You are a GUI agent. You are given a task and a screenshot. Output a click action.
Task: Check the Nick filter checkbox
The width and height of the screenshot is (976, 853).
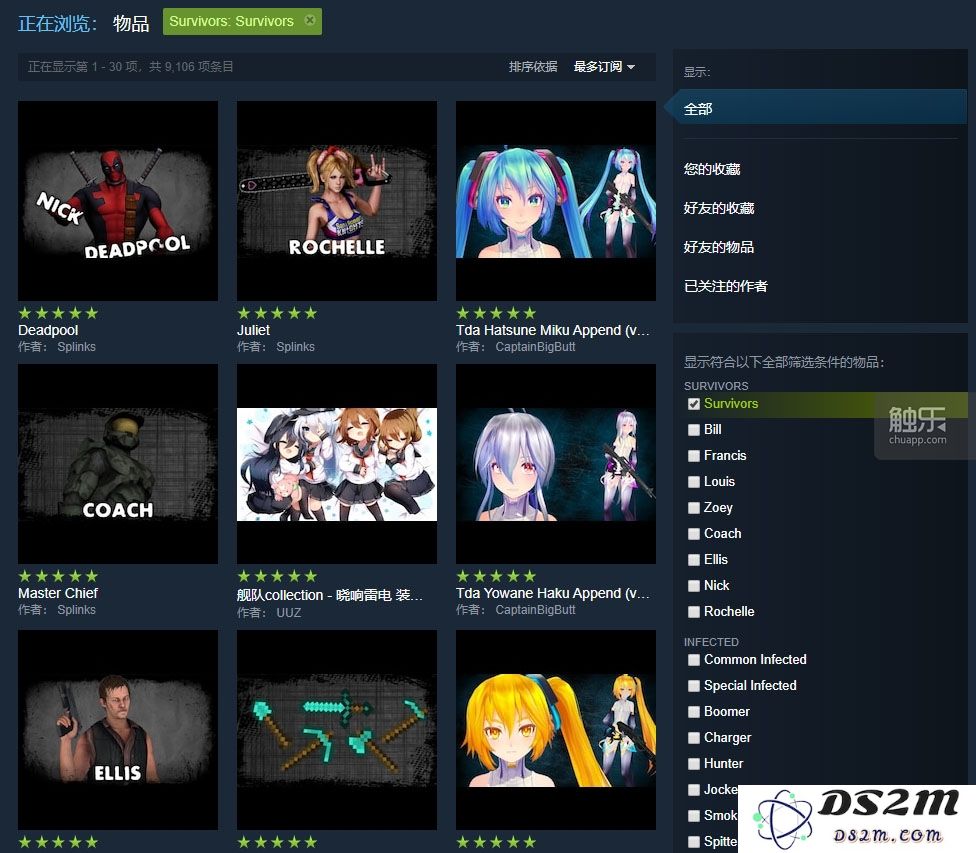point(693,586)
